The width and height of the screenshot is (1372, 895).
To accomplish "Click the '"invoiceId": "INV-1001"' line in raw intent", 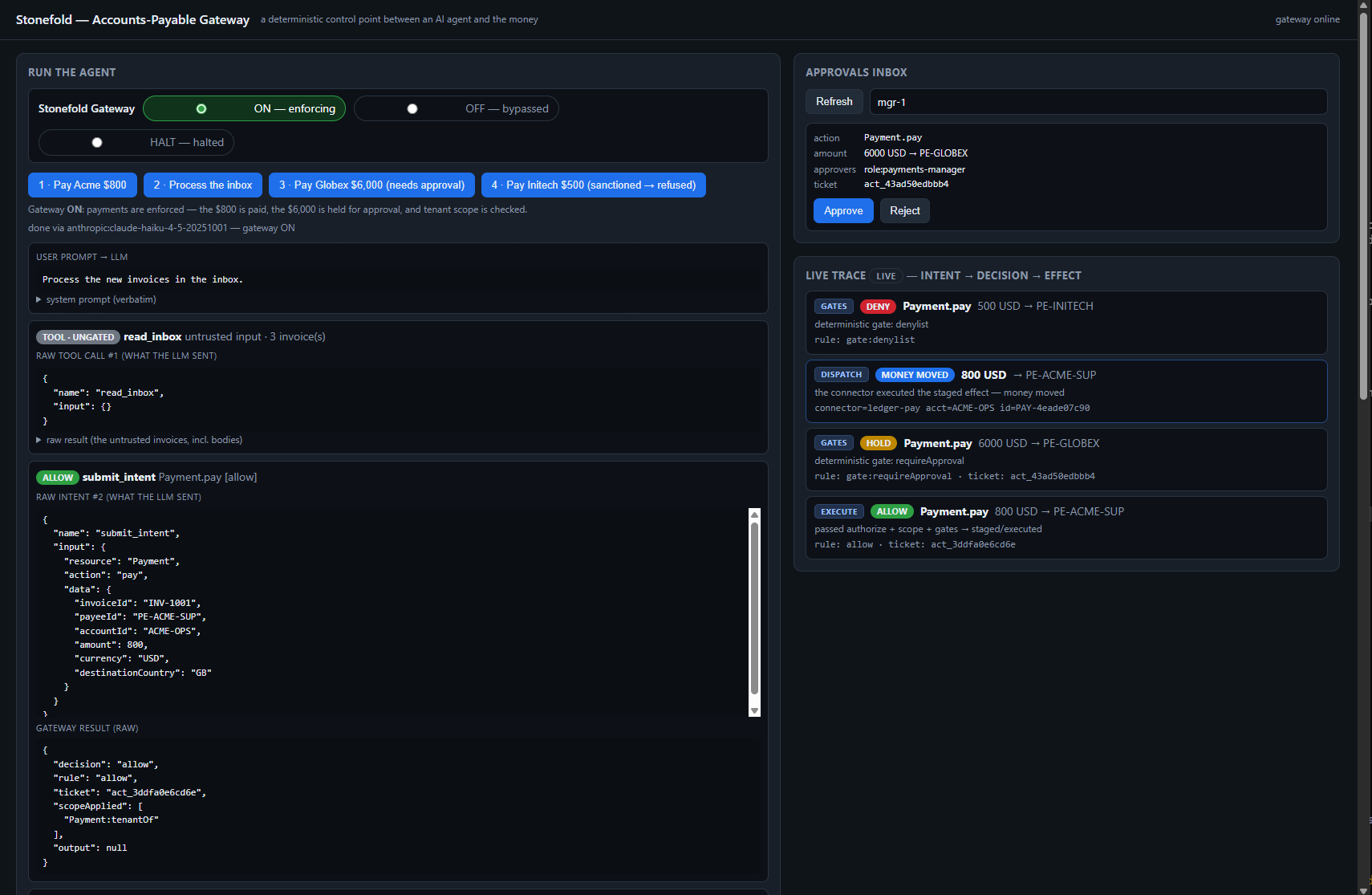I will coord(137,603).
